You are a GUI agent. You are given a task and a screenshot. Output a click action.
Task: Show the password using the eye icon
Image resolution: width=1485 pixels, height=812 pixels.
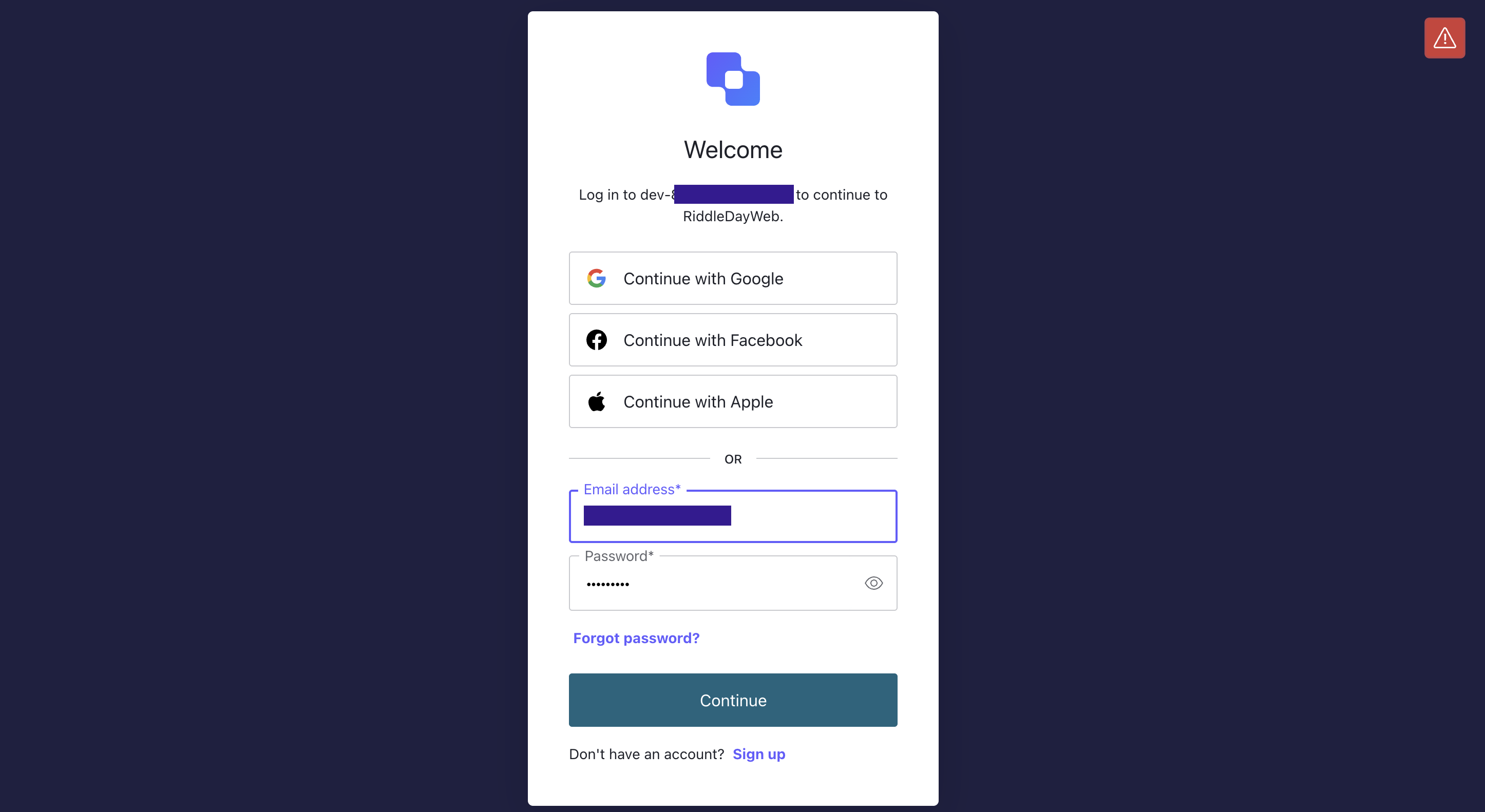click(874, 583)
